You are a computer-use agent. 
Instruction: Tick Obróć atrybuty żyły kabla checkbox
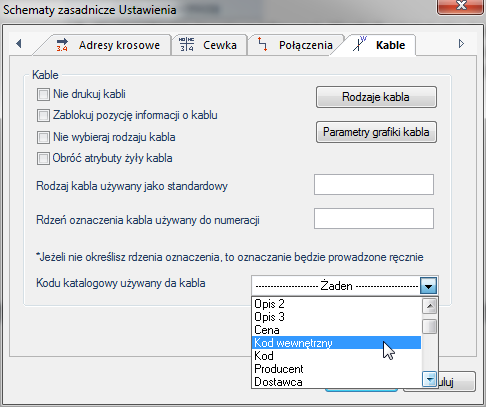click(x=43, y=158)
